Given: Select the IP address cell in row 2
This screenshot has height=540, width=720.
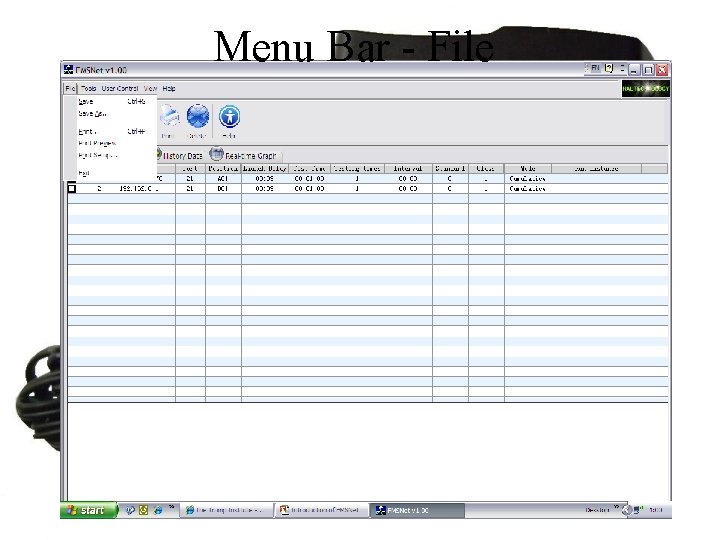Looking at the screenshot, I should 139,188.
